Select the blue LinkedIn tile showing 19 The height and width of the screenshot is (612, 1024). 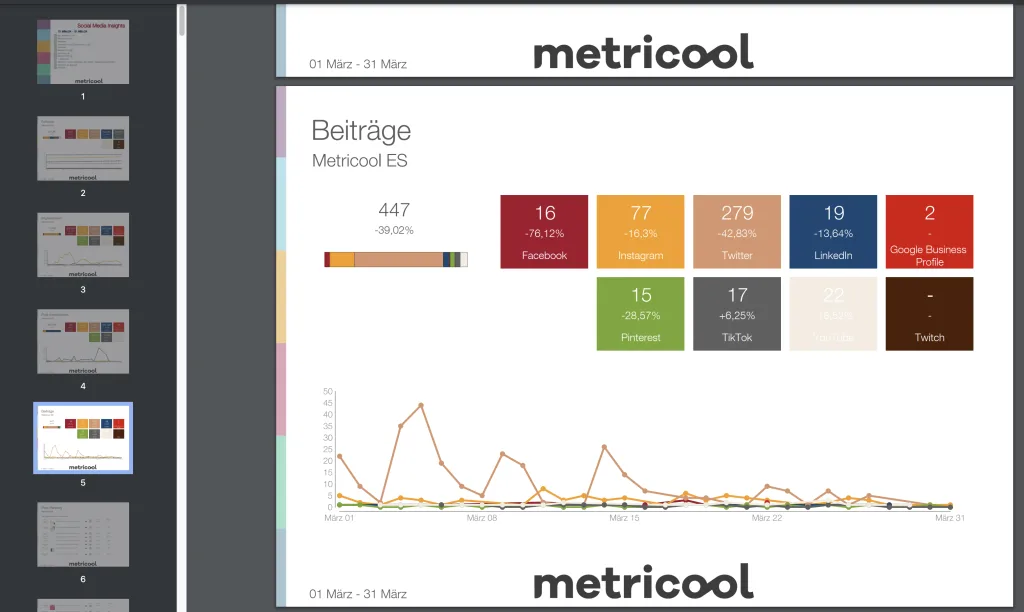click(833, 232)
